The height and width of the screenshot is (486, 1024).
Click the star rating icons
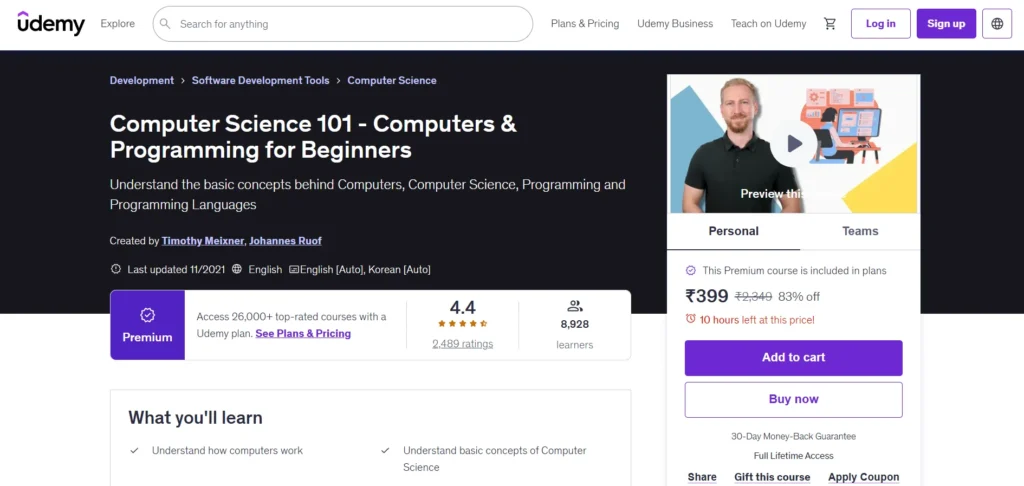tap(462, 324)
